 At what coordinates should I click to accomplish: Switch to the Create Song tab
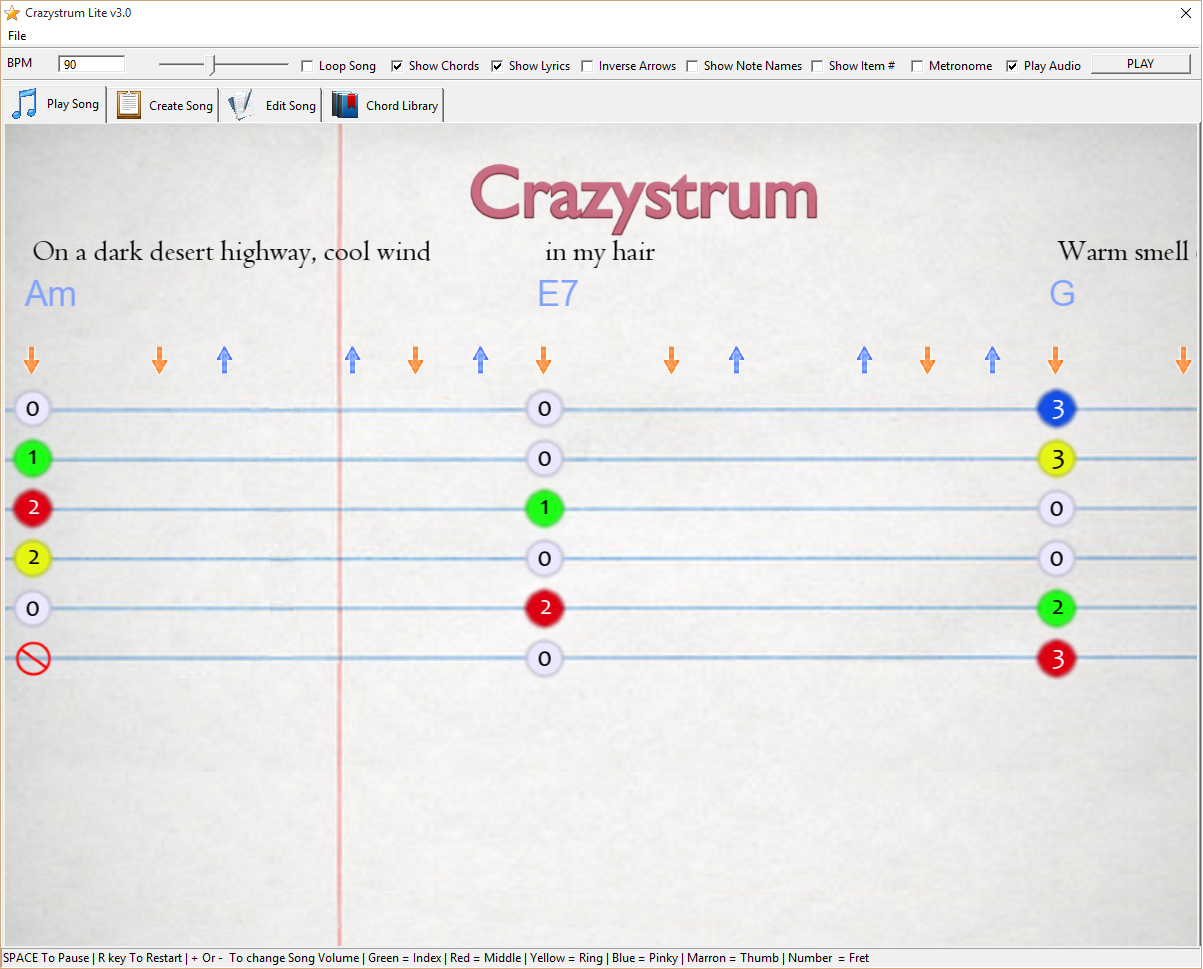pyautogui.click(x=165, y=105)
